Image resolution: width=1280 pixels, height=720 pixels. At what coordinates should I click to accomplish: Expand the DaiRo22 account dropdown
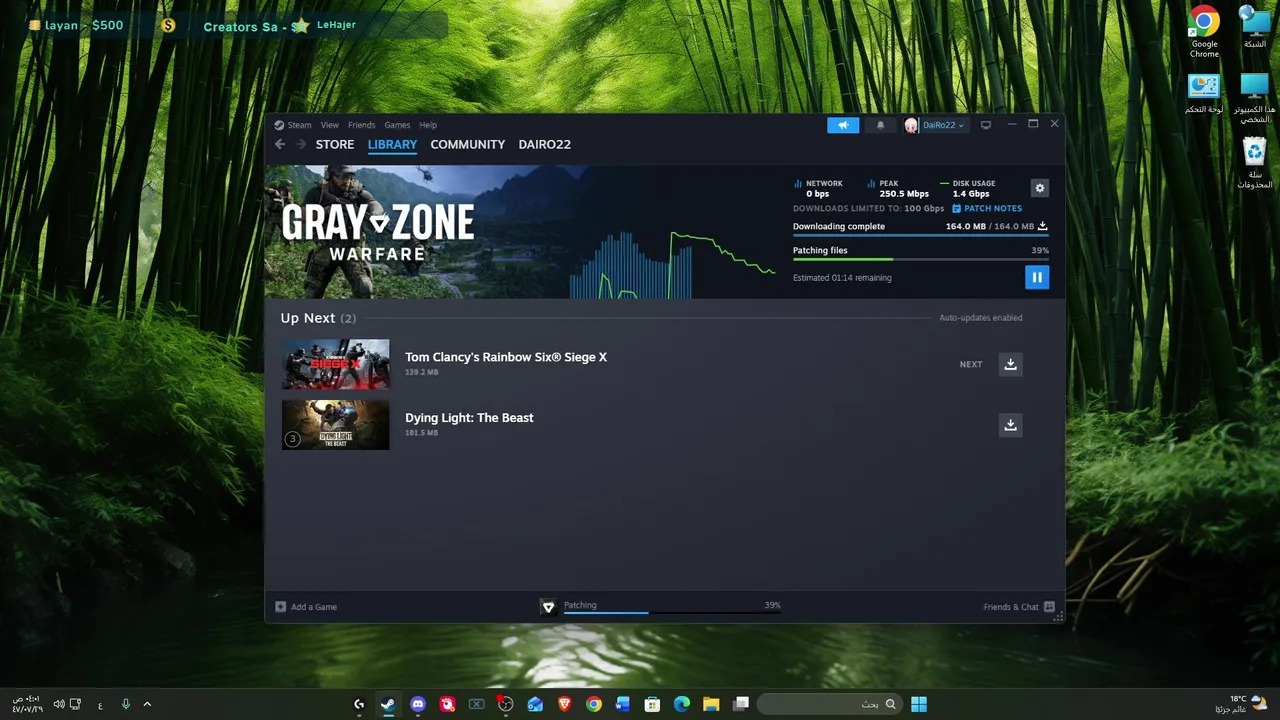pyautogui.click(x=936, y=125)
